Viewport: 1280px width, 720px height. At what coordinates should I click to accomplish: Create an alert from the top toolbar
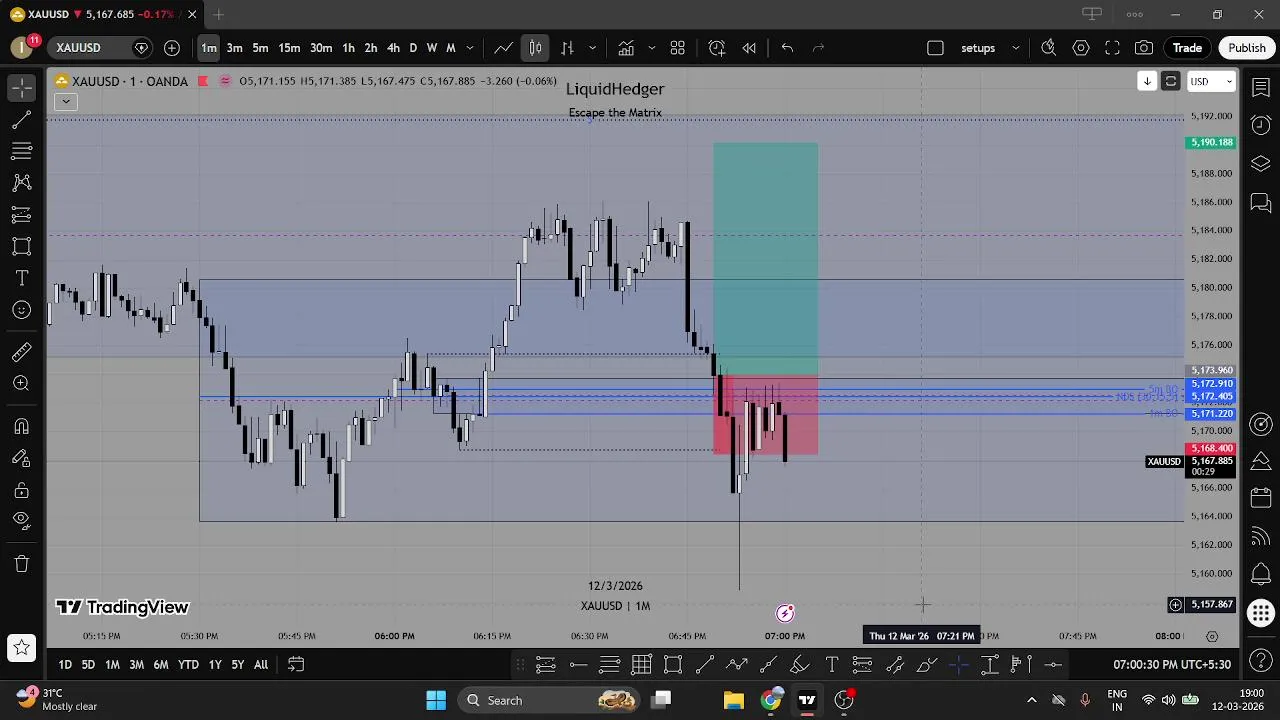pos(717,48)
